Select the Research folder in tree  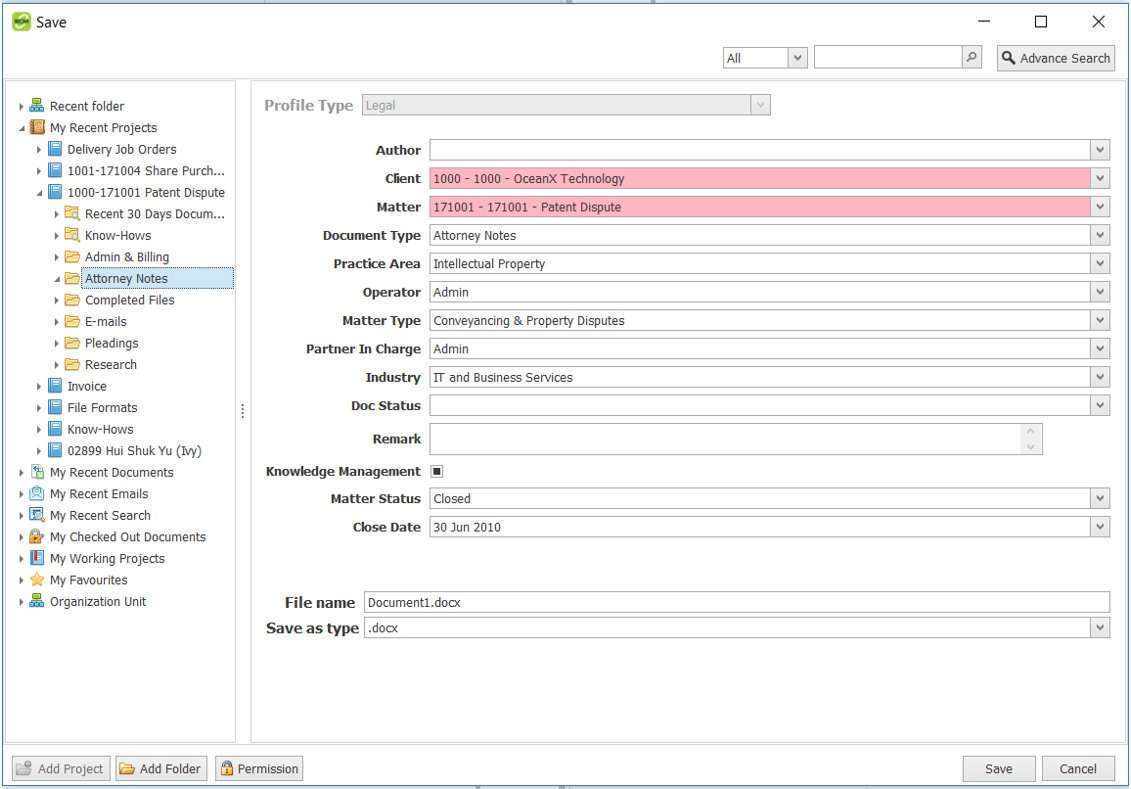pos(110,364)
